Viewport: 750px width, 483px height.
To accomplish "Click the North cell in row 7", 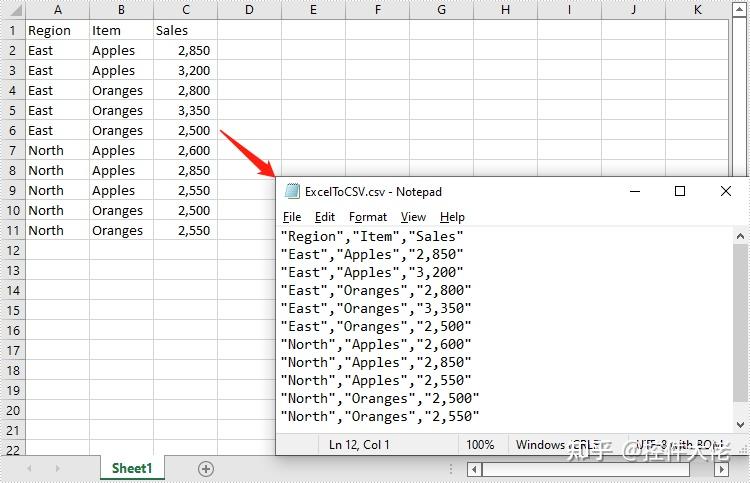I will (x=58, y=151).
